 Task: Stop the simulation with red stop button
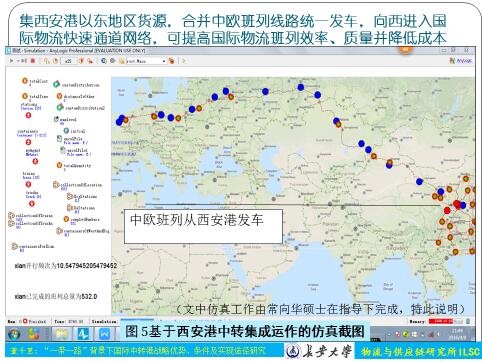(33, 61)
